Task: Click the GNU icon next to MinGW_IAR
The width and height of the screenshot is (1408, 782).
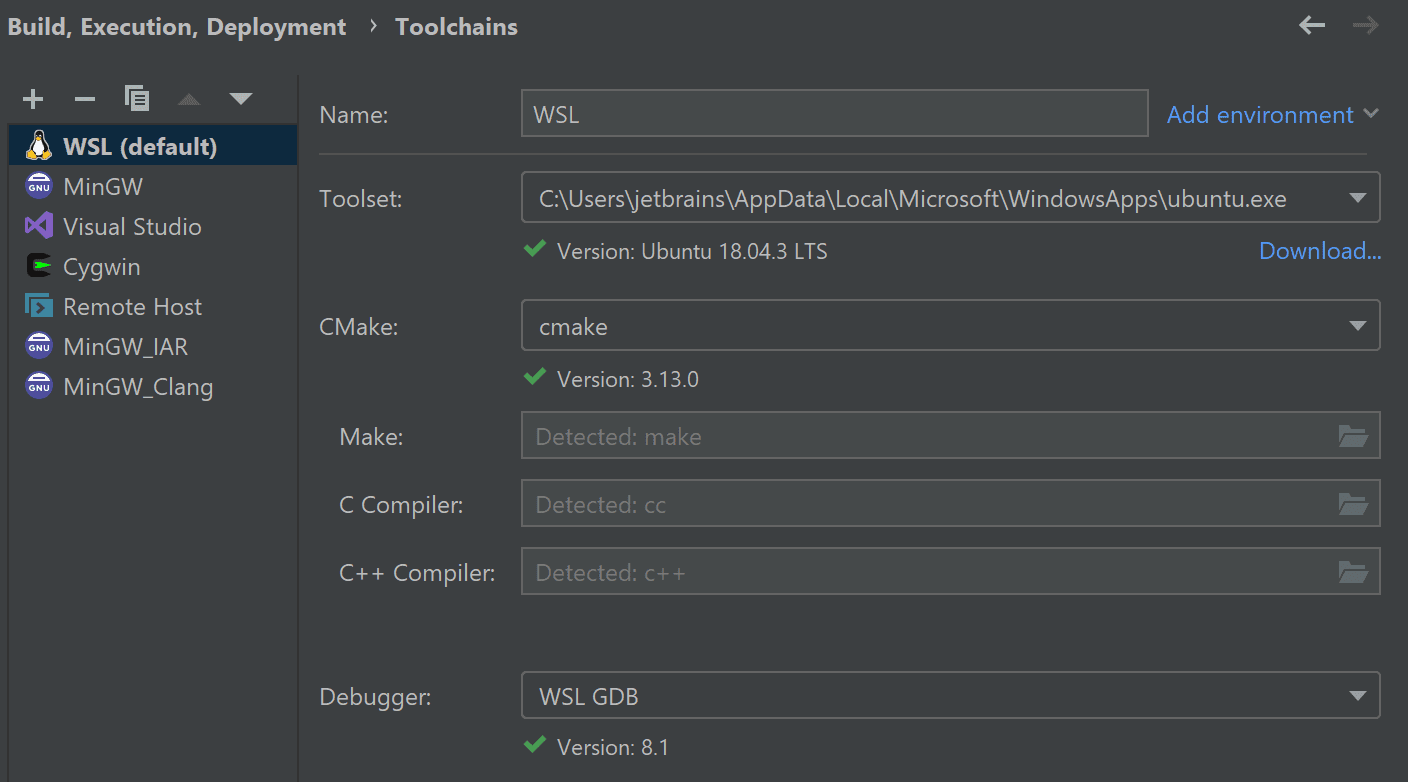Action: pyautogui.click(x=39, y=346)
